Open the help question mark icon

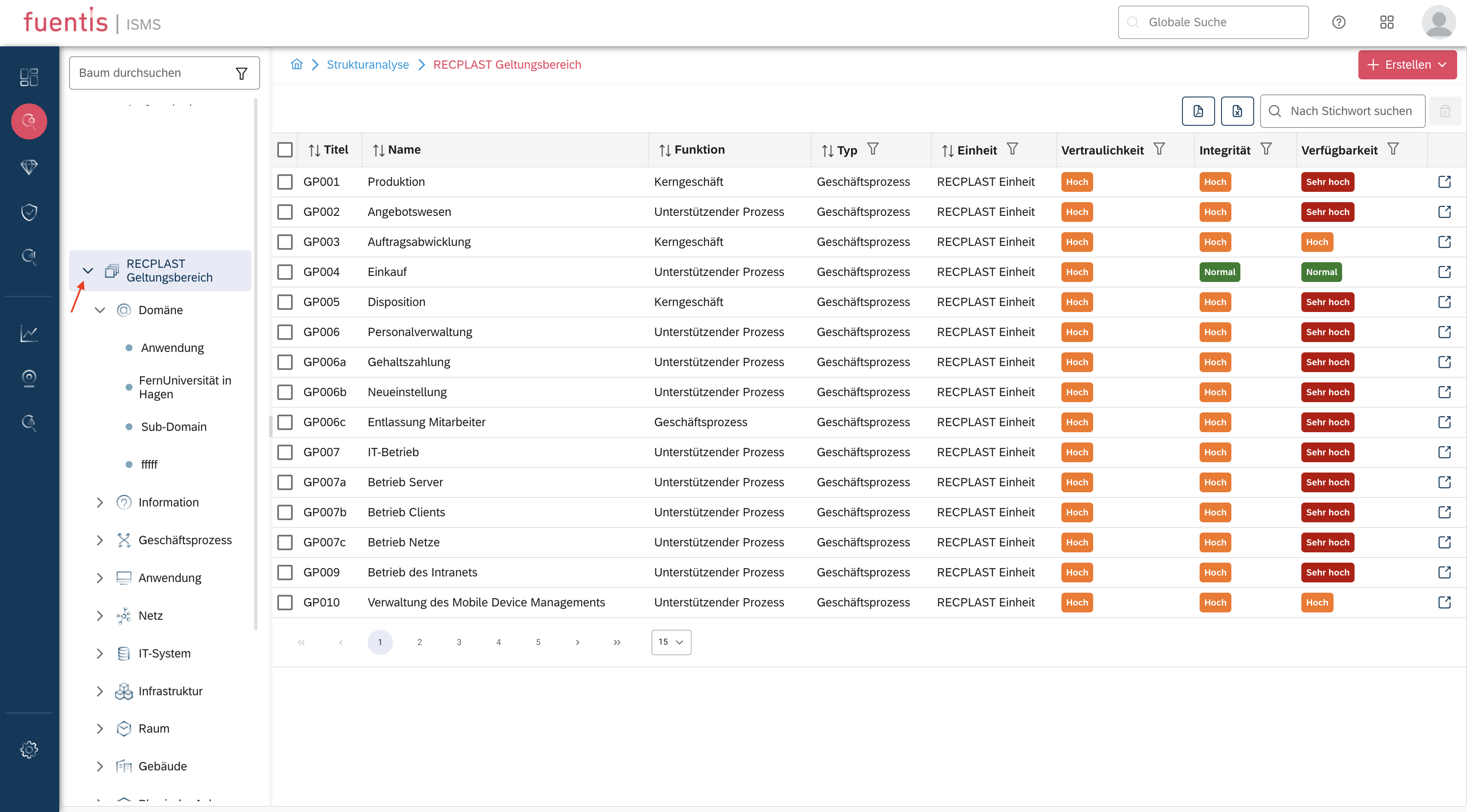pyautogui.click(x=1338, y=22)
